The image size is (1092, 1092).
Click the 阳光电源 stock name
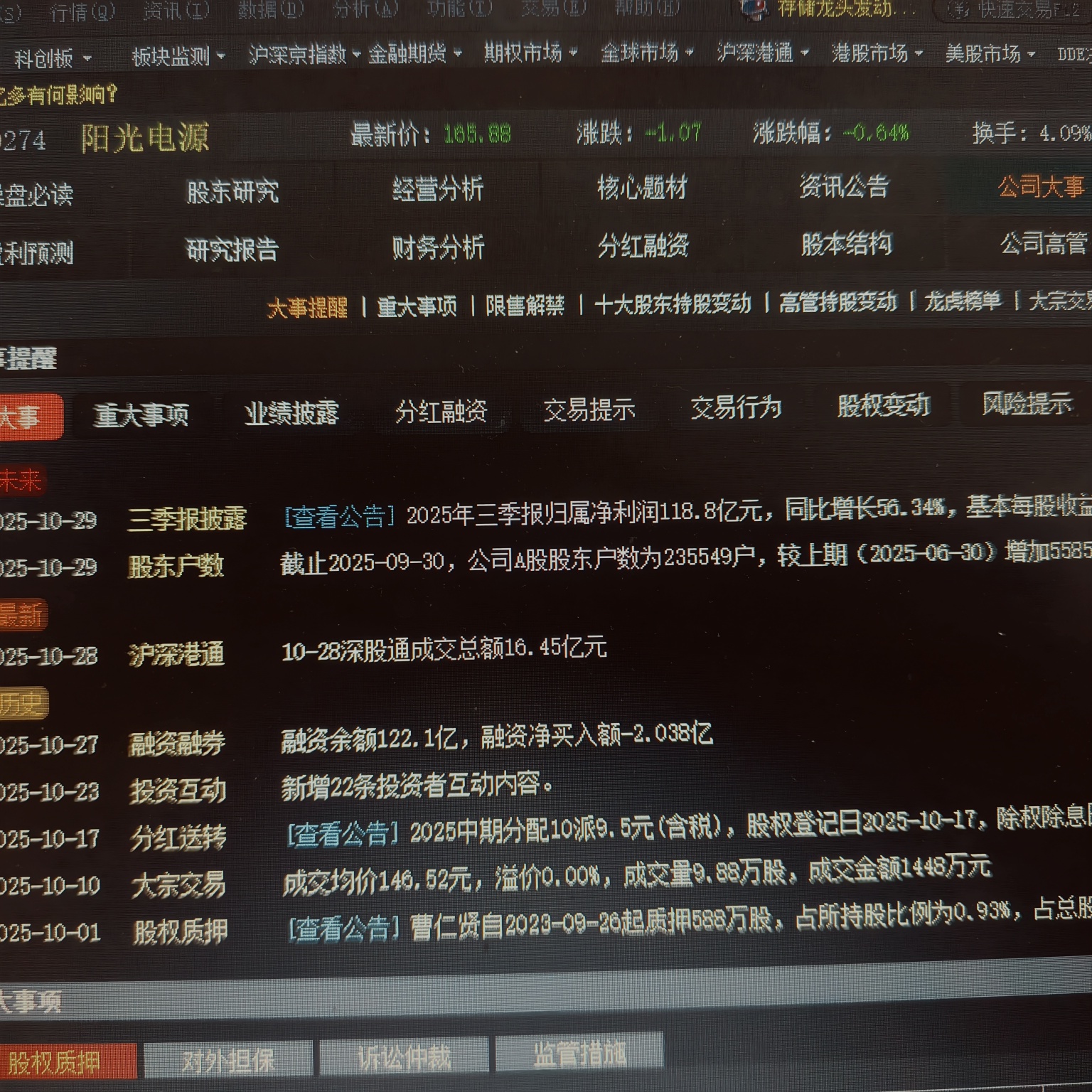[145, 138]
